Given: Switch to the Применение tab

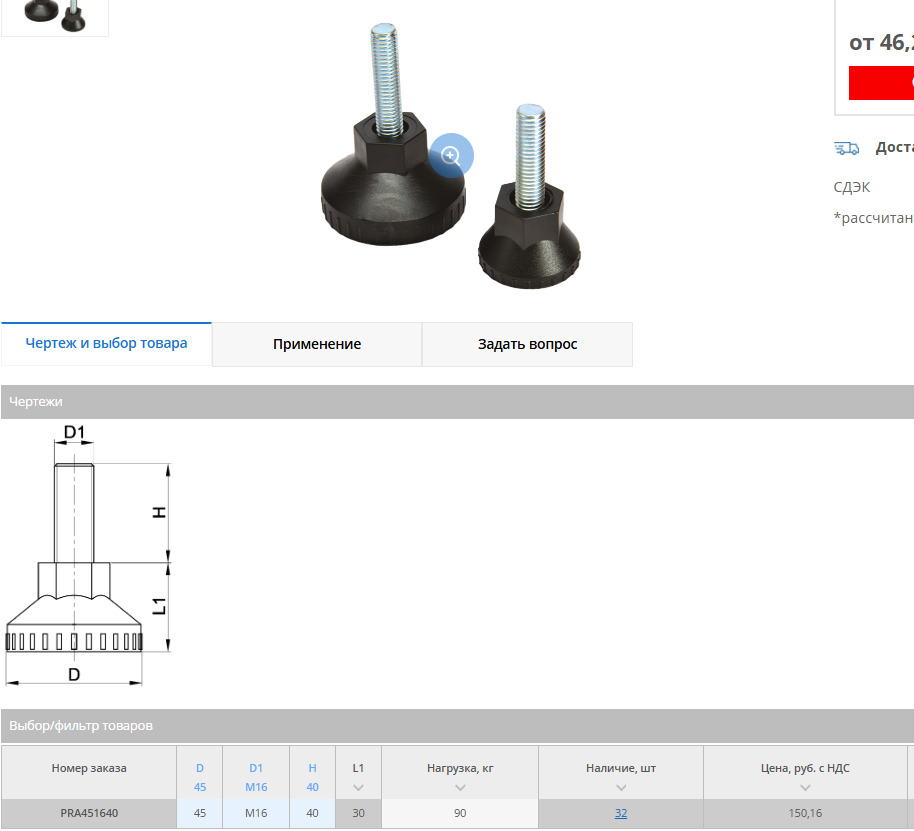Looking at the screenshot, I should pyautogui.click(x=317, y=344).
